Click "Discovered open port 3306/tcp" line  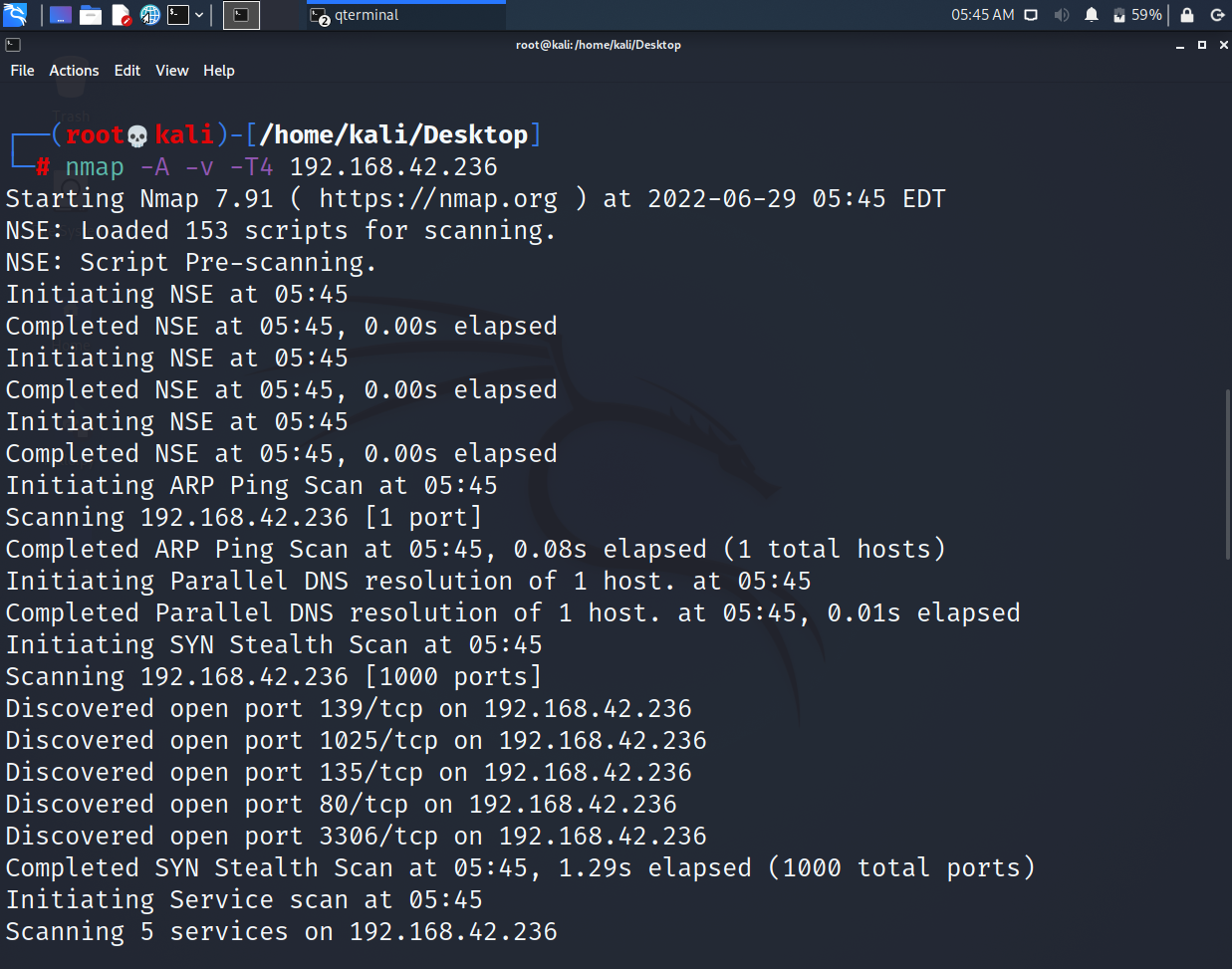pos(356,837)
